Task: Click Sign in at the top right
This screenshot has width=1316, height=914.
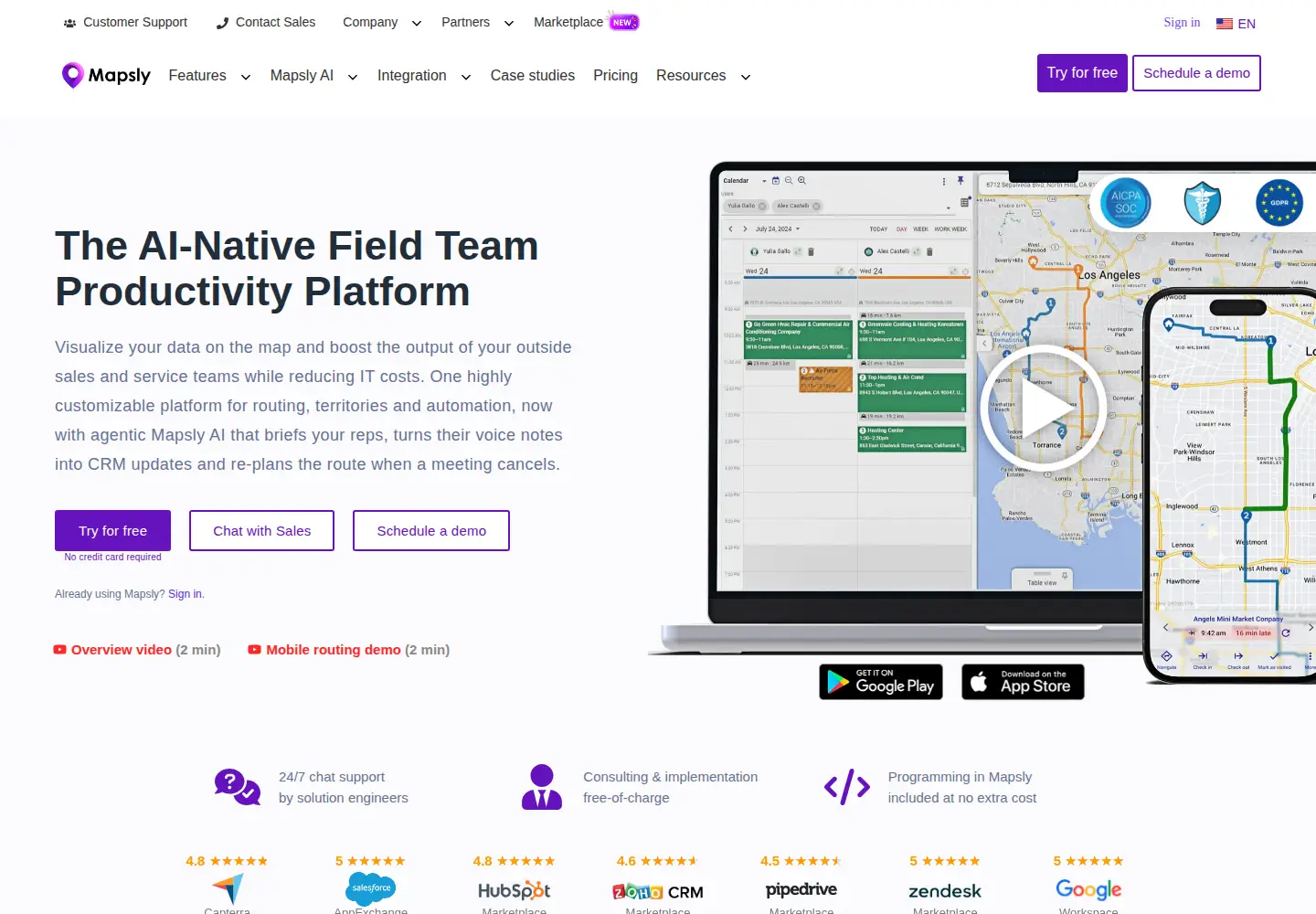Action: coord(1182,23)
